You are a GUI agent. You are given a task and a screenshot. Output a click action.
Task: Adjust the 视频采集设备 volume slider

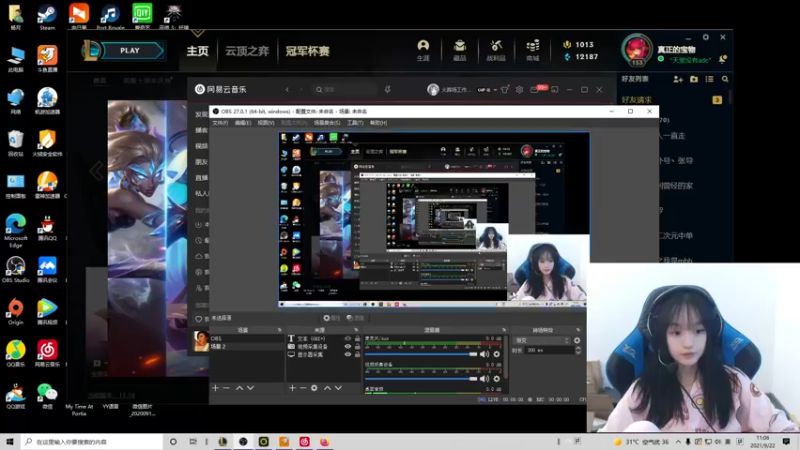coord(421,379)
